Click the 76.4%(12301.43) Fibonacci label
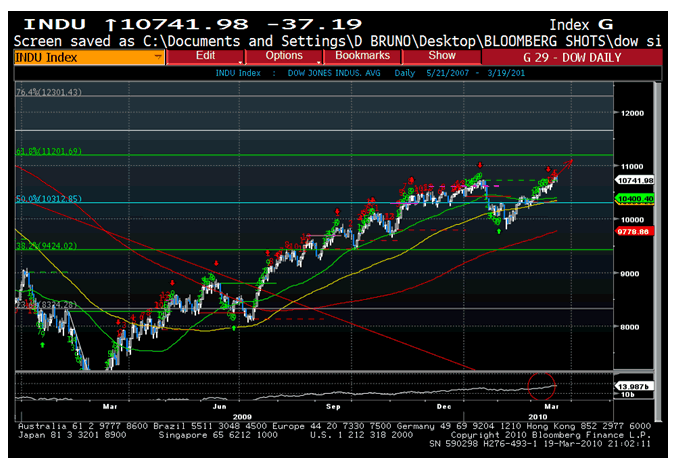This screenshot has width=675, height=465. pos(49,92)
